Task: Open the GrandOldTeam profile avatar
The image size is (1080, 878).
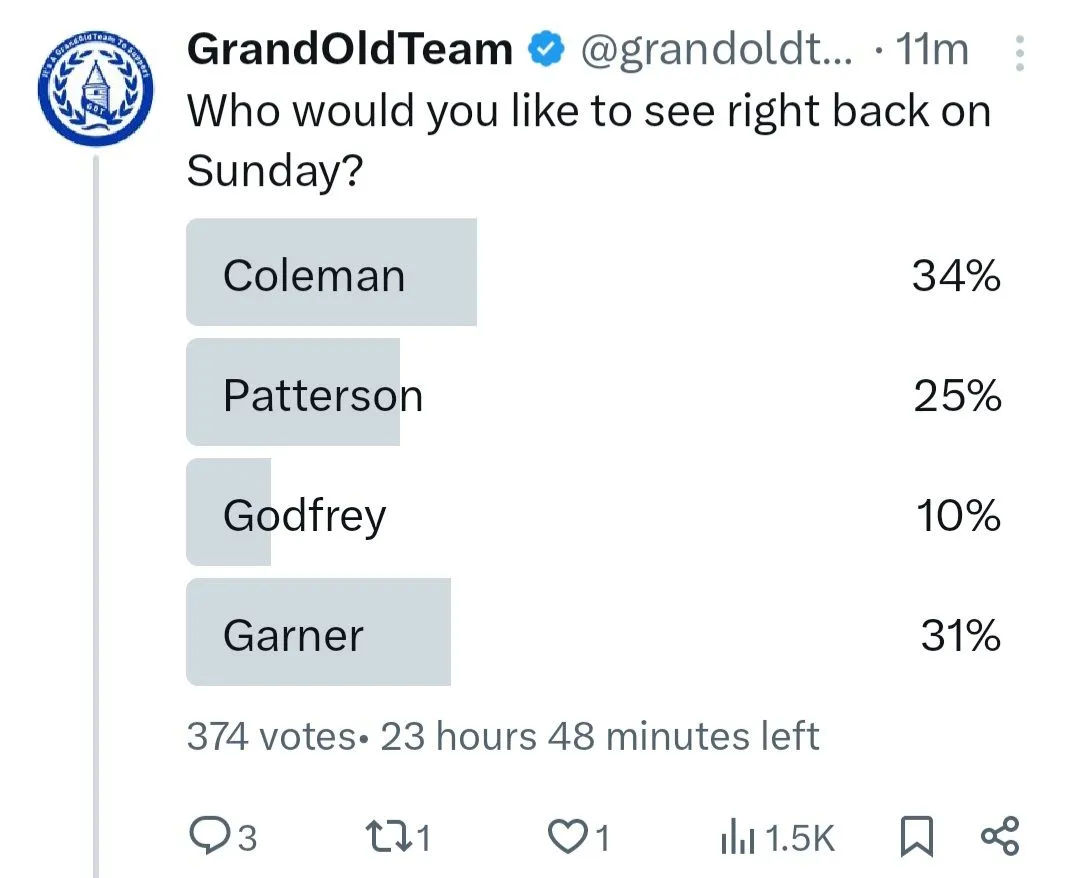Action: coord(96,91)
